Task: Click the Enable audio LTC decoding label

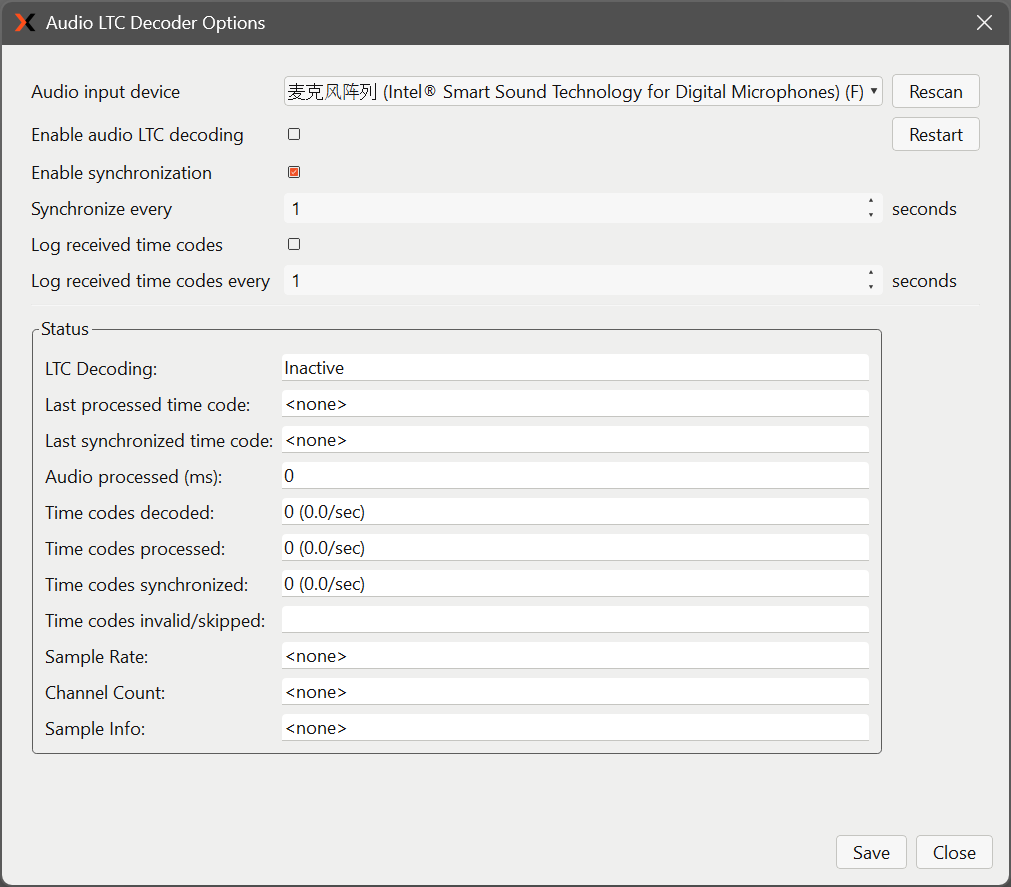Action: pos(137,135)
